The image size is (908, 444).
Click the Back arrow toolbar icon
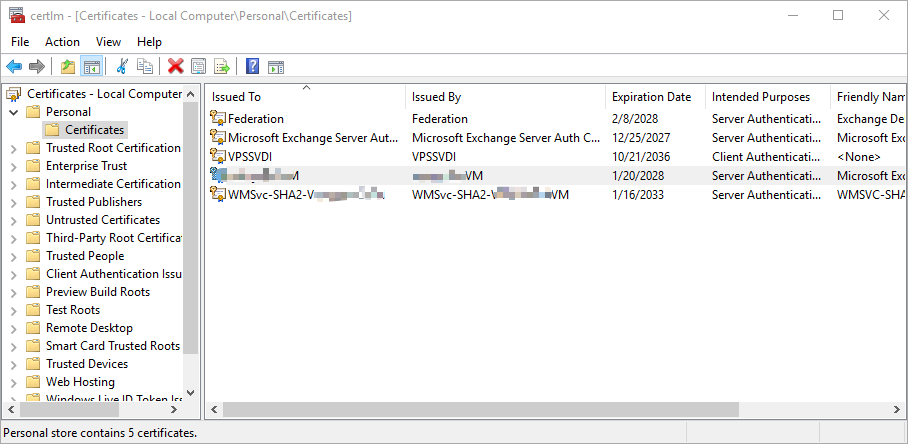tap(14, 67)
